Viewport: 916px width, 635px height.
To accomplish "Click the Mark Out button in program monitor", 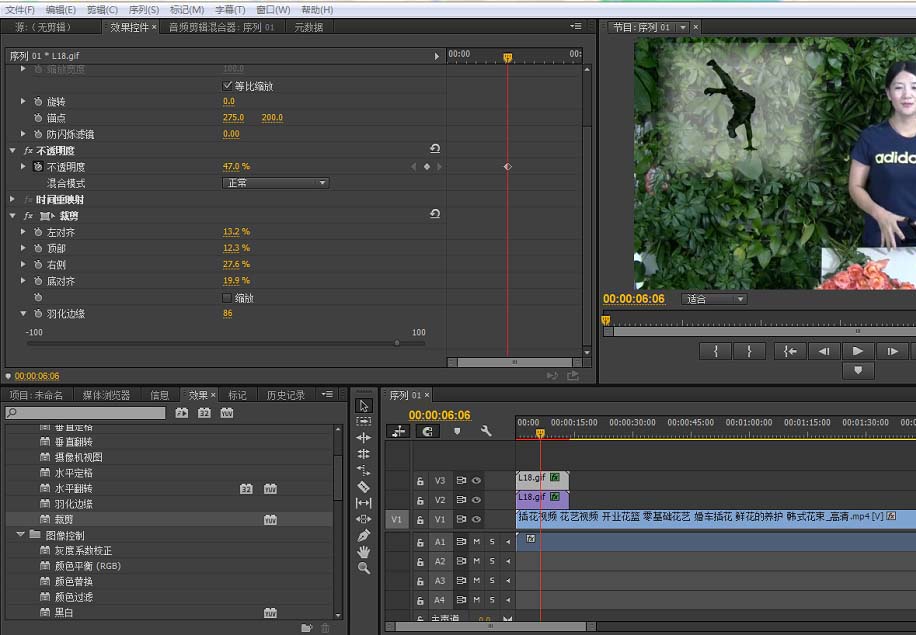I will click(x=749, y=351).
